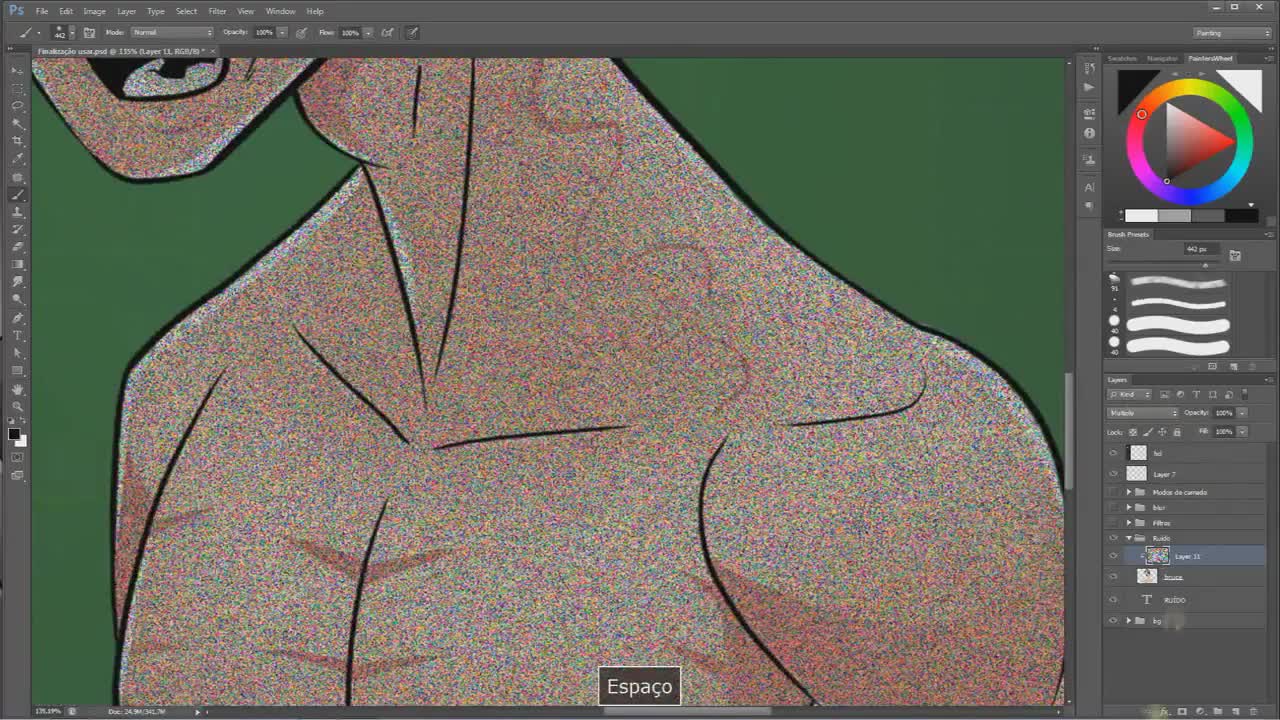Select the Crop tool
Screen dimensions: 1280x720
(18, 141)
